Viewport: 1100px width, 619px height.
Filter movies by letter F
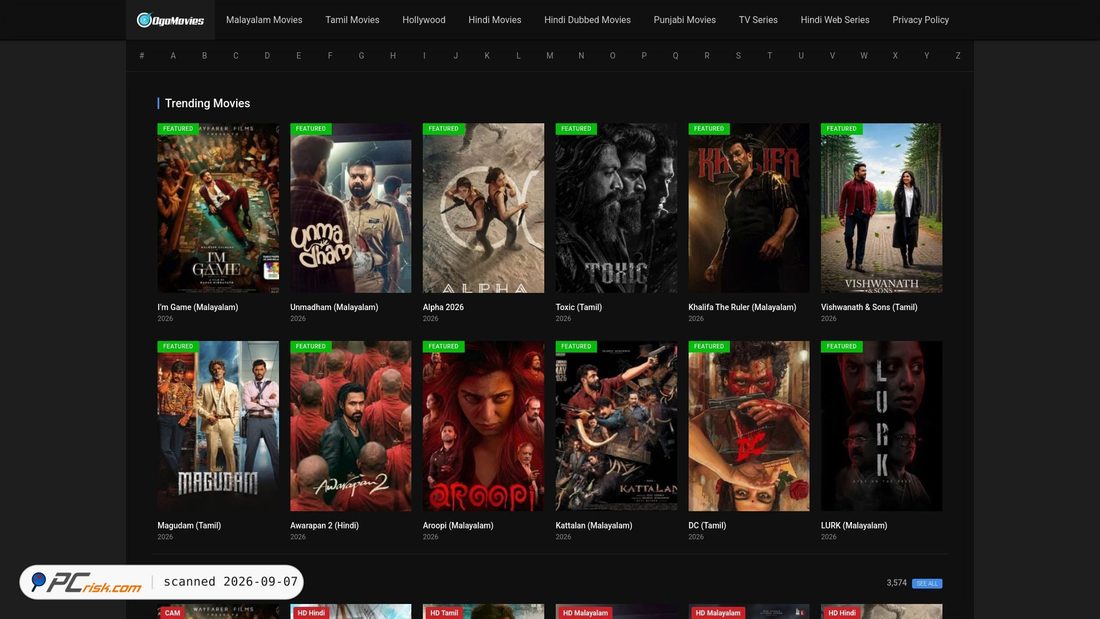pyautogui.click(x=330, y=55)
